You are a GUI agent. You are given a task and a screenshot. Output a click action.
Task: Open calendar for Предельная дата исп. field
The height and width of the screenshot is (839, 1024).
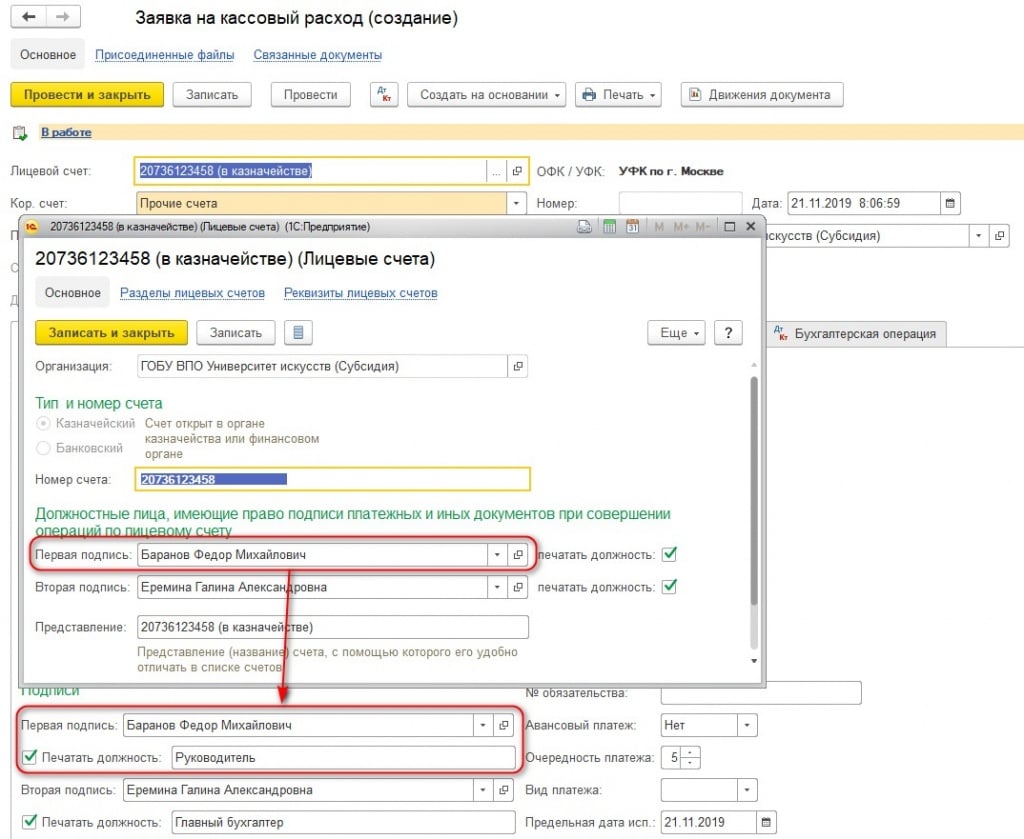coord(766,822)
